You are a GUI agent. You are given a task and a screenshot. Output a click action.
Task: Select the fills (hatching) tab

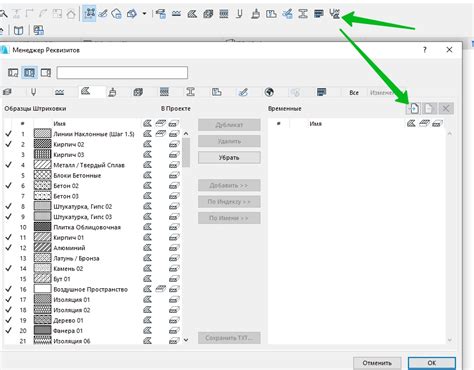(86, 91)
